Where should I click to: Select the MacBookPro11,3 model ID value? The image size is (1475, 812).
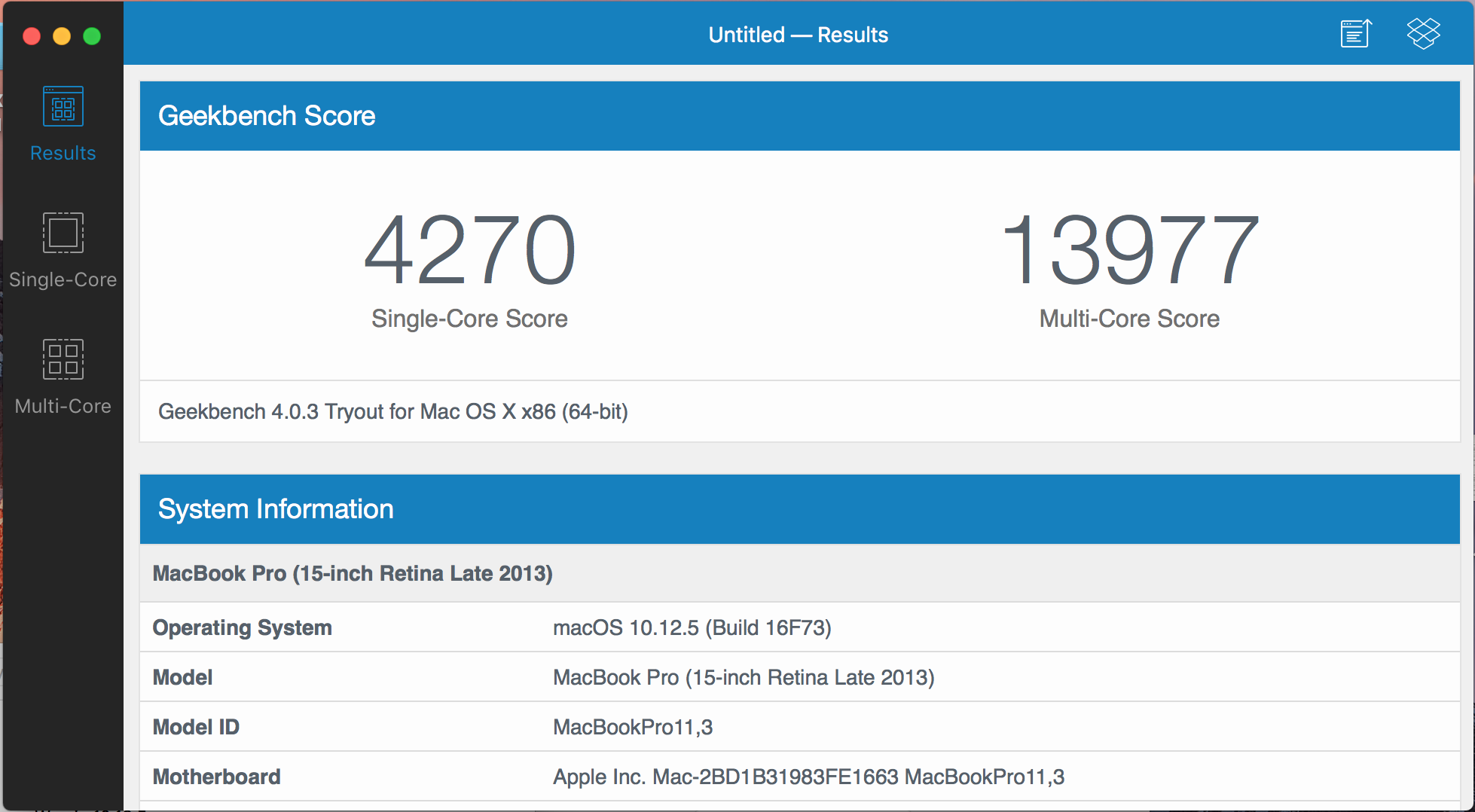coord(633,727)
